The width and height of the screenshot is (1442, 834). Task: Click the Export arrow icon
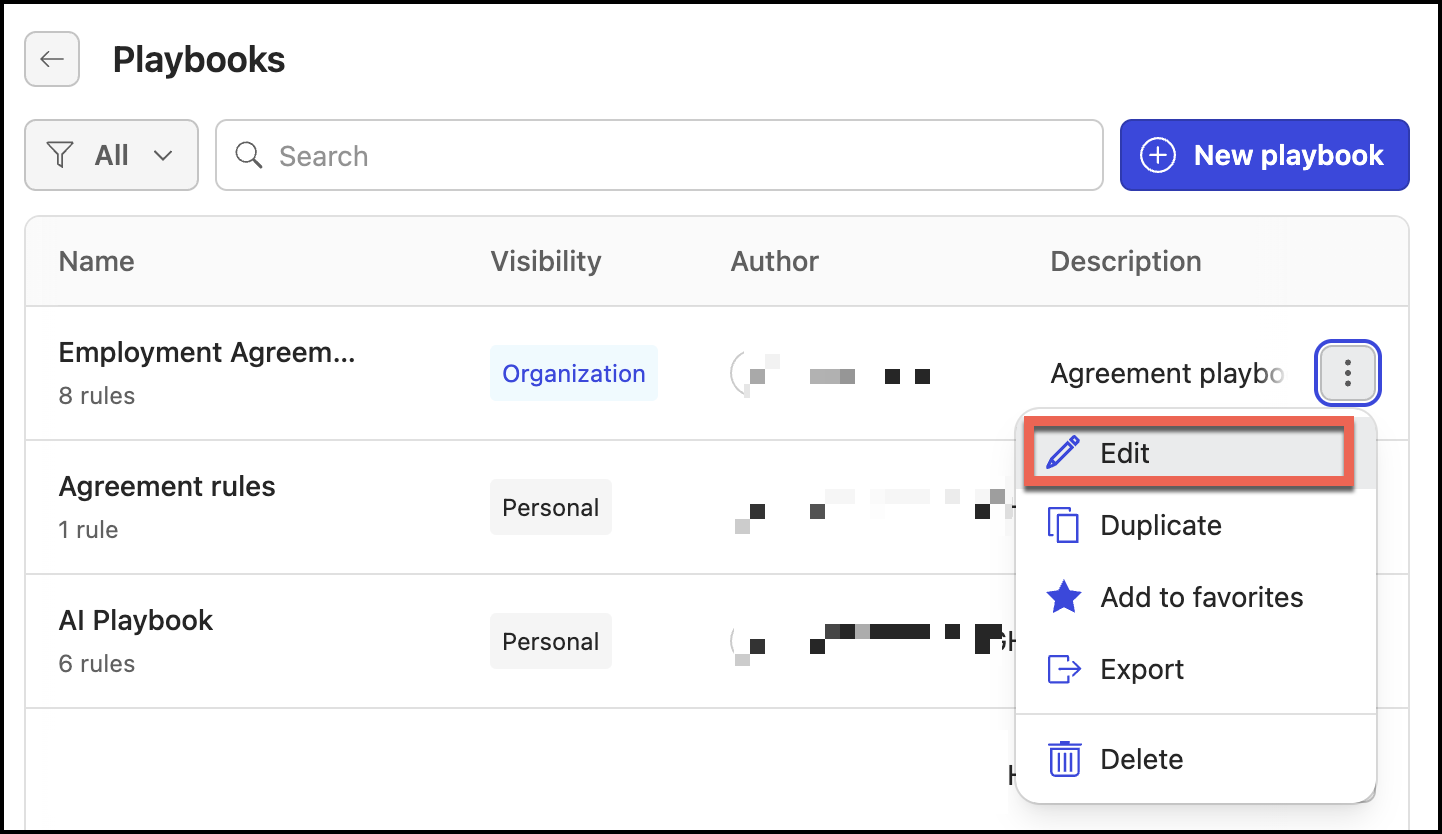pos(1063,669)
